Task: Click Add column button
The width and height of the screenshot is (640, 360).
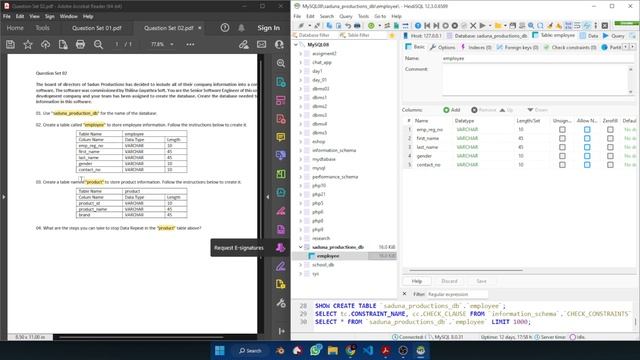Action: (x=452, y=110)
